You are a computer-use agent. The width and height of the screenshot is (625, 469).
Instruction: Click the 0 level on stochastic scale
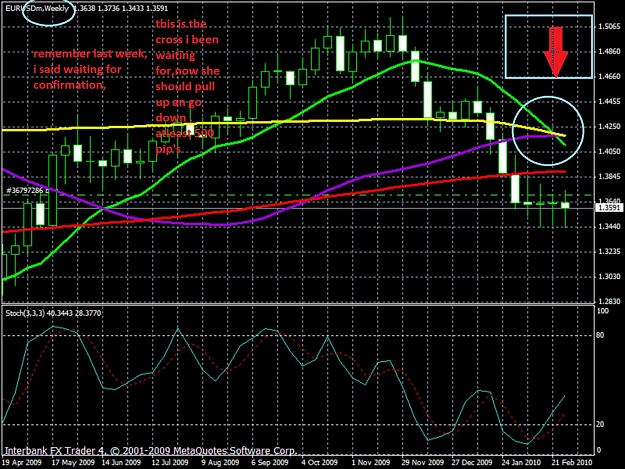click(x=599, y=451)
